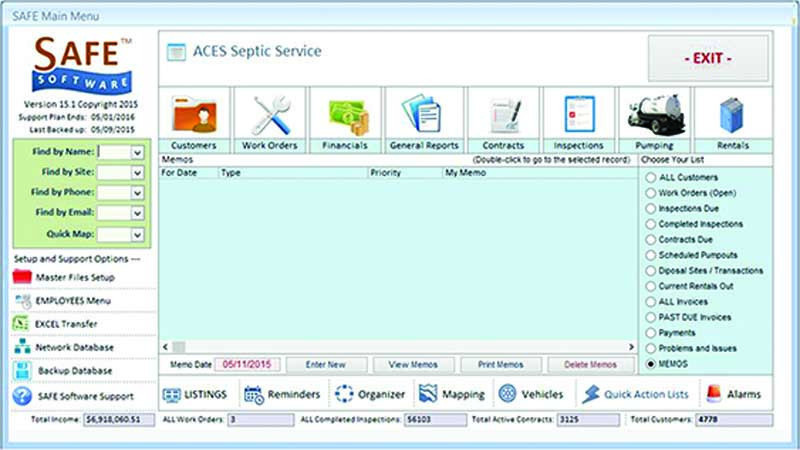Click the Total Income value field
The height and width of the screenshot is (450, 800).
119,419
